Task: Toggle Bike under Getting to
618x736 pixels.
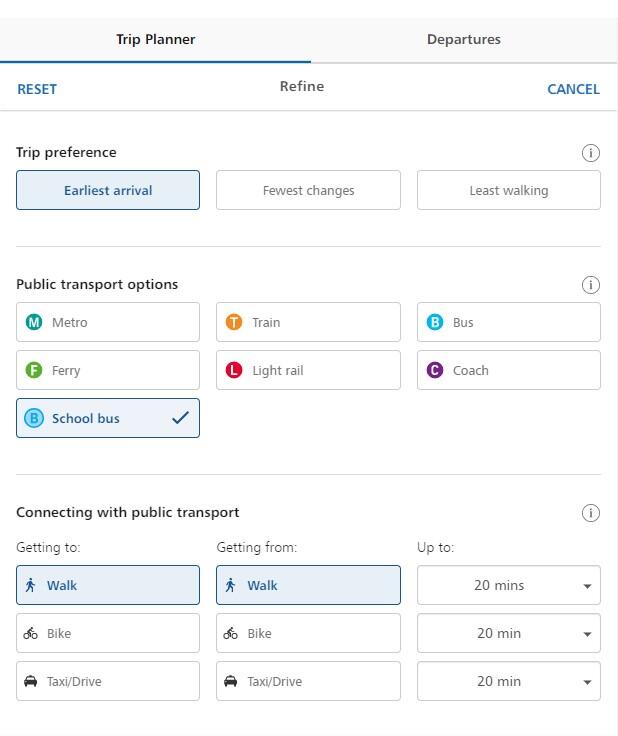Action: pos(108,634)
